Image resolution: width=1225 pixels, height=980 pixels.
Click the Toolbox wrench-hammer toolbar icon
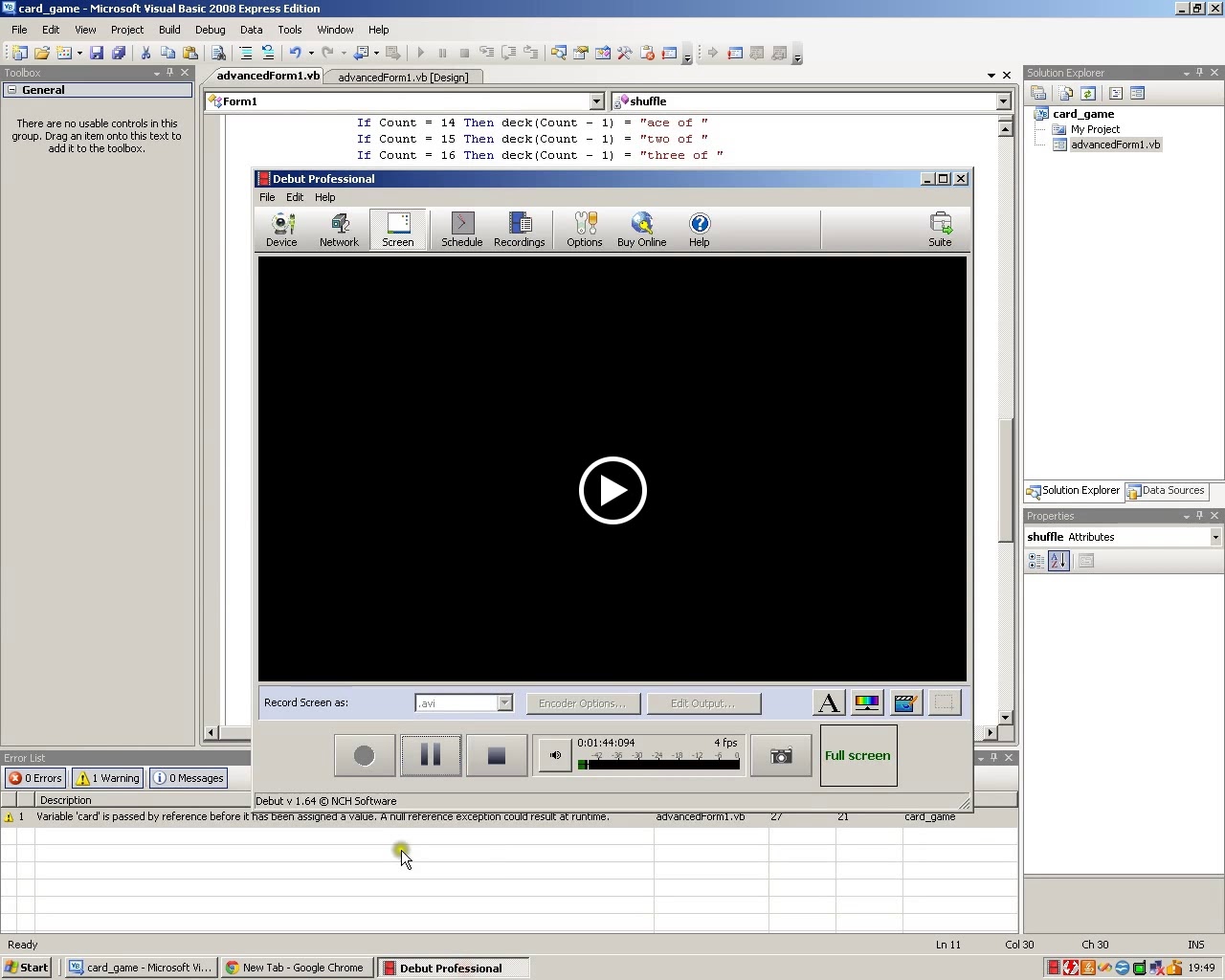[625, 54]
